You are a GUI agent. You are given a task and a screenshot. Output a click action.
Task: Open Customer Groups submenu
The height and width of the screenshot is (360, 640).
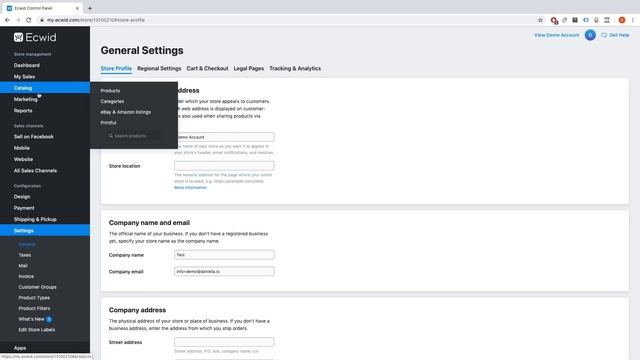tap(38, 287)
